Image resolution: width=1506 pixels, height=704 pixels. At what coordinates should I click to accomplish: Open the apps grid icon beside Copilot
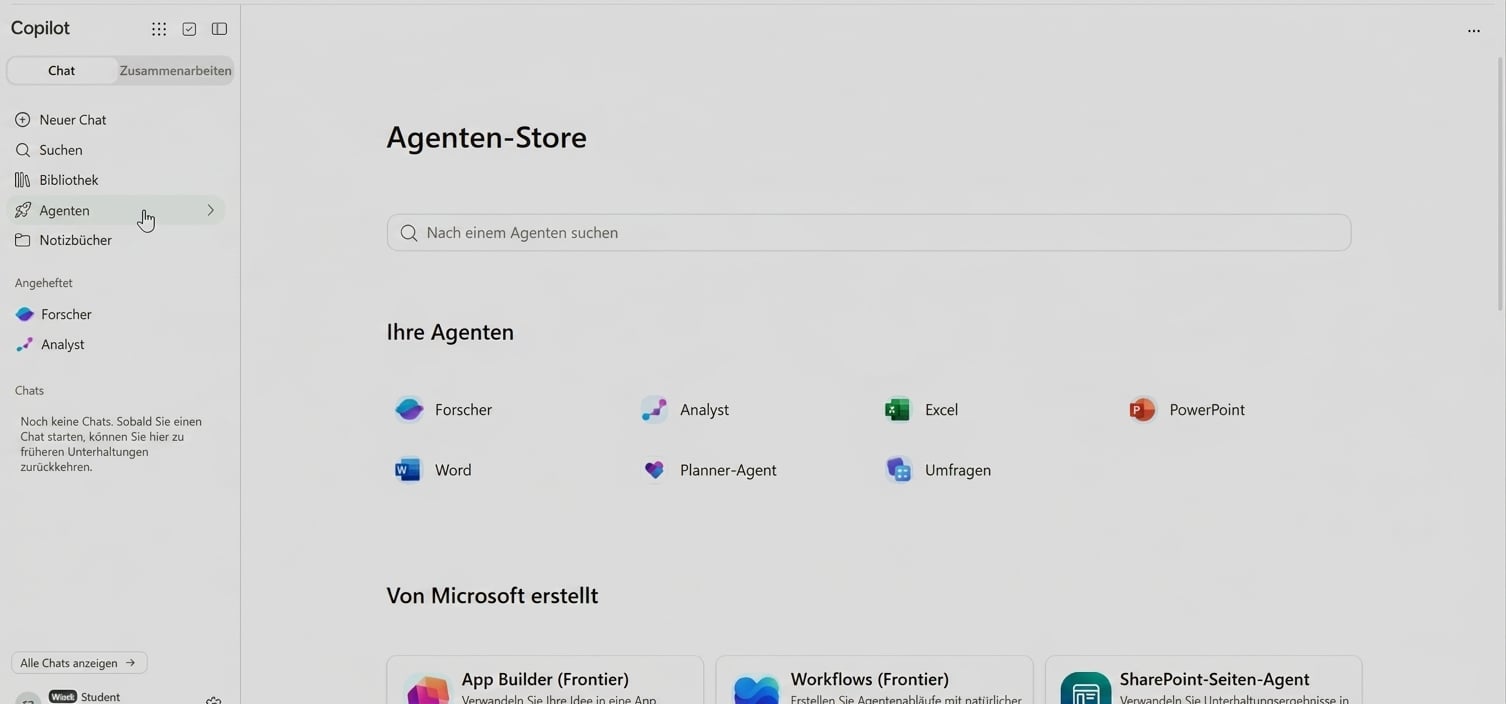tap(159, 29)
